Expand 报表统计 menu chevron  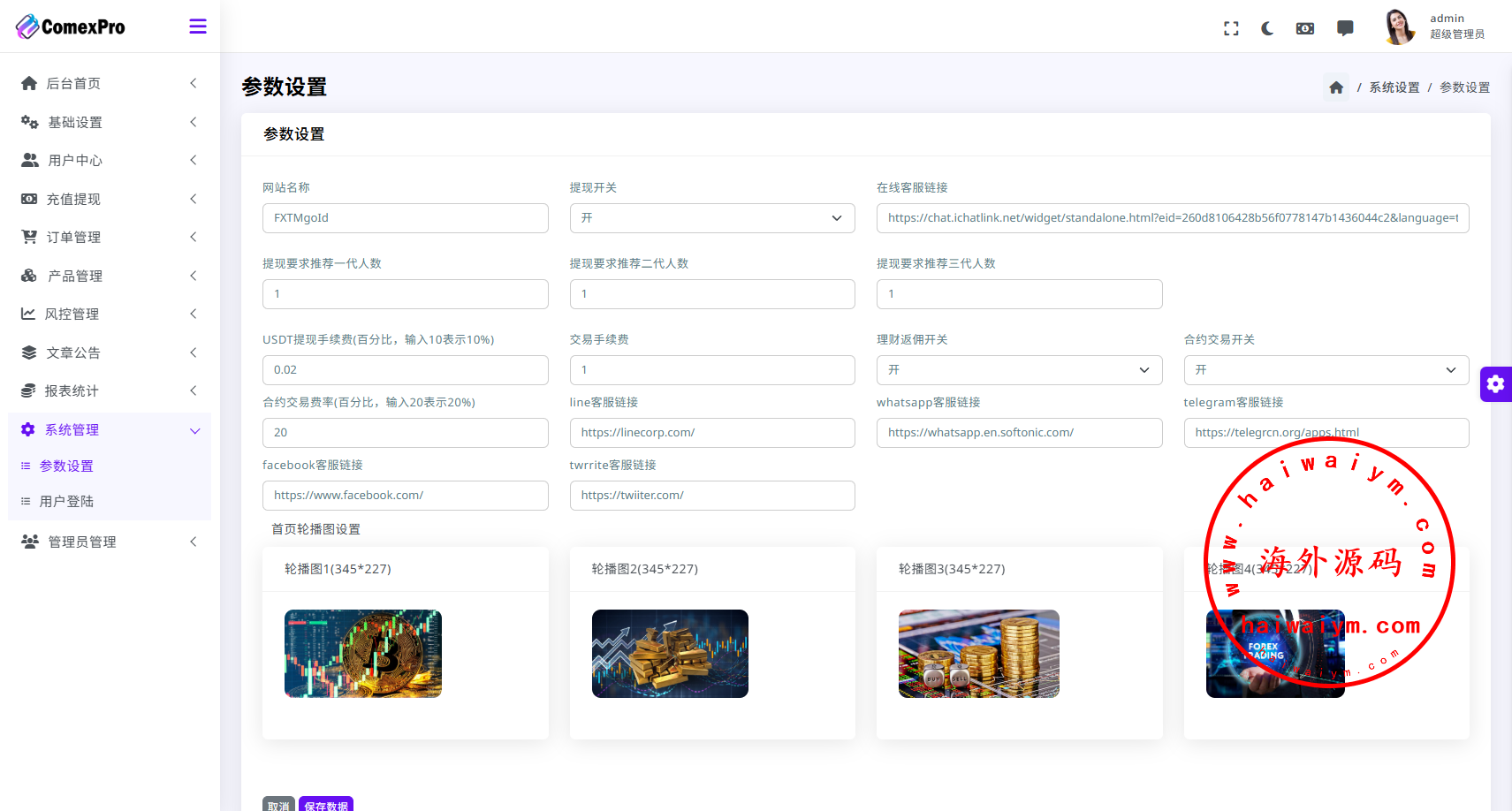click(194, 390)
